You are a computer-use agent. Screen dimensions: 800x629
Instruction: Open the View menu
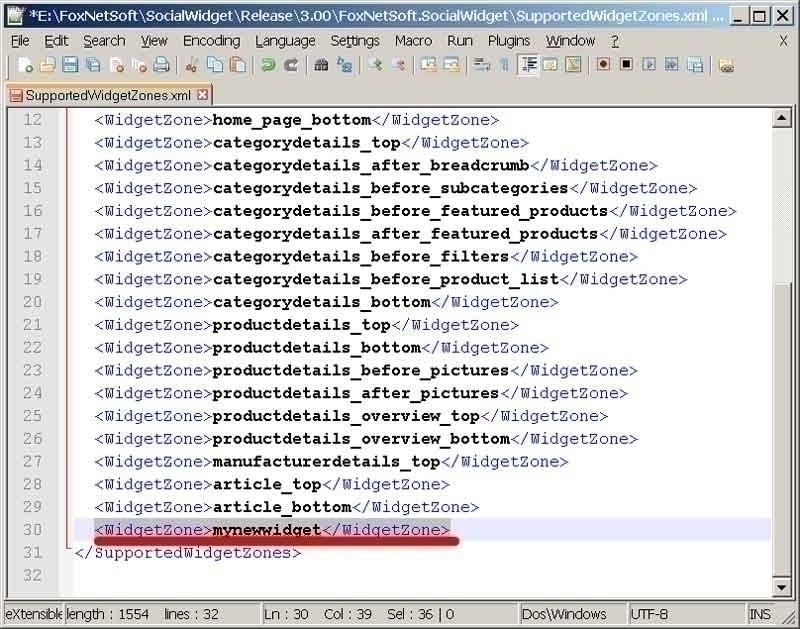(154, 41)
